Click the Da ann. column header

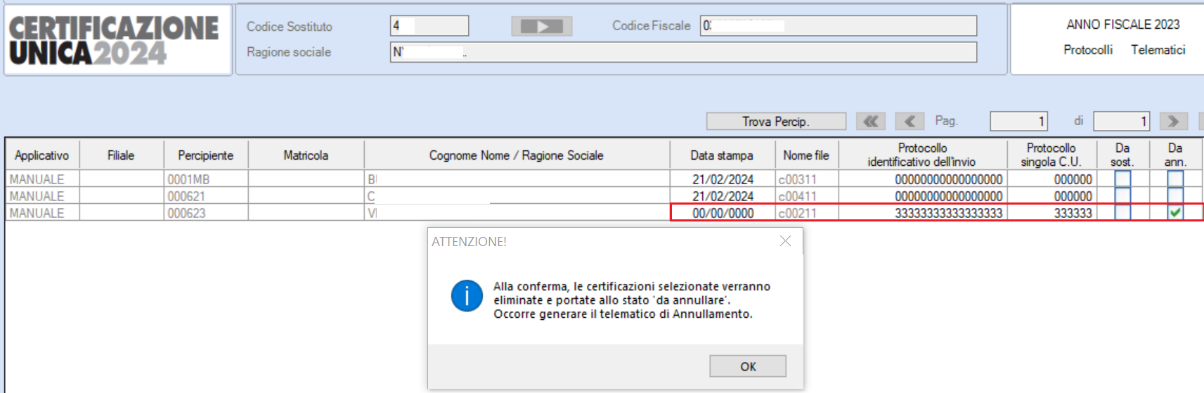tap(1175, 155)
